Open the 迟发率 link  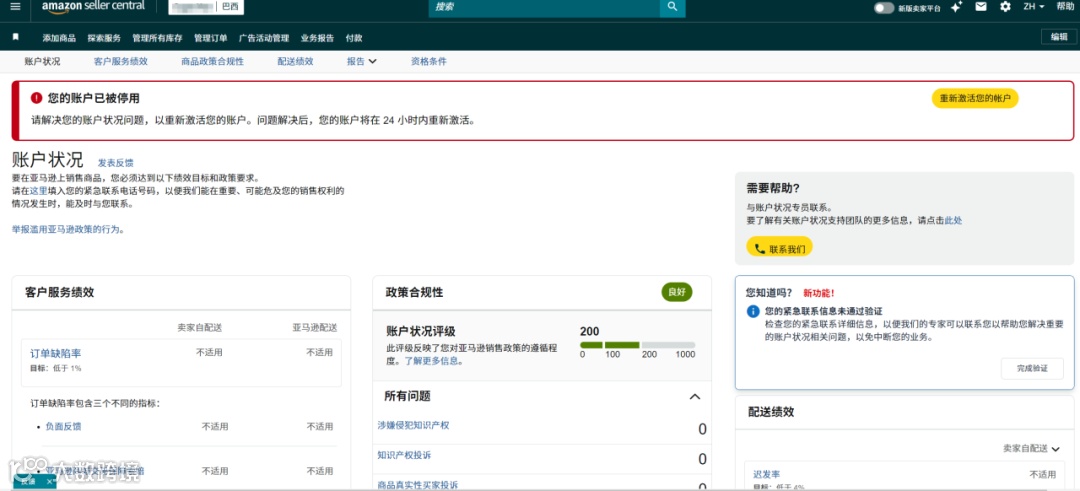[x=766, y=474]
